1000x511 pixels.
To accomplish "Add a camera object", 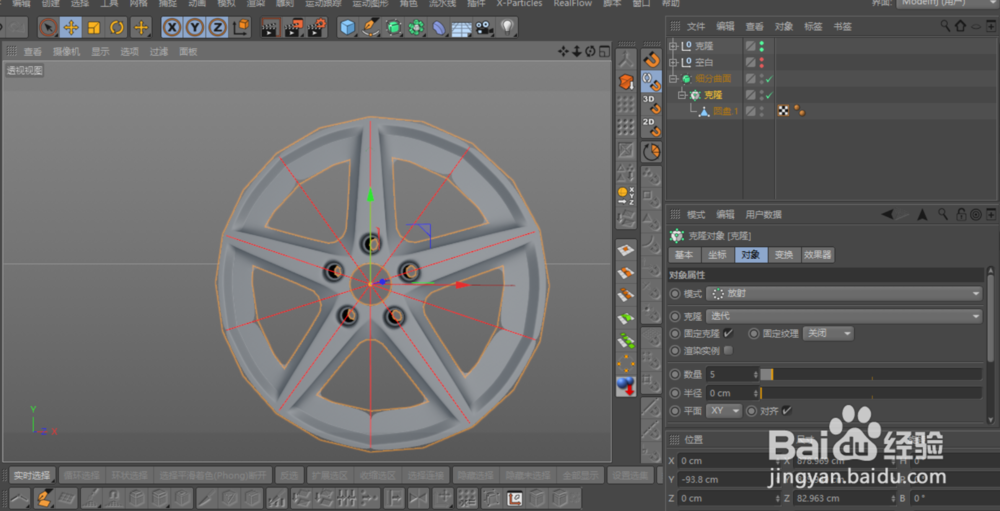I will coord(485,27).
